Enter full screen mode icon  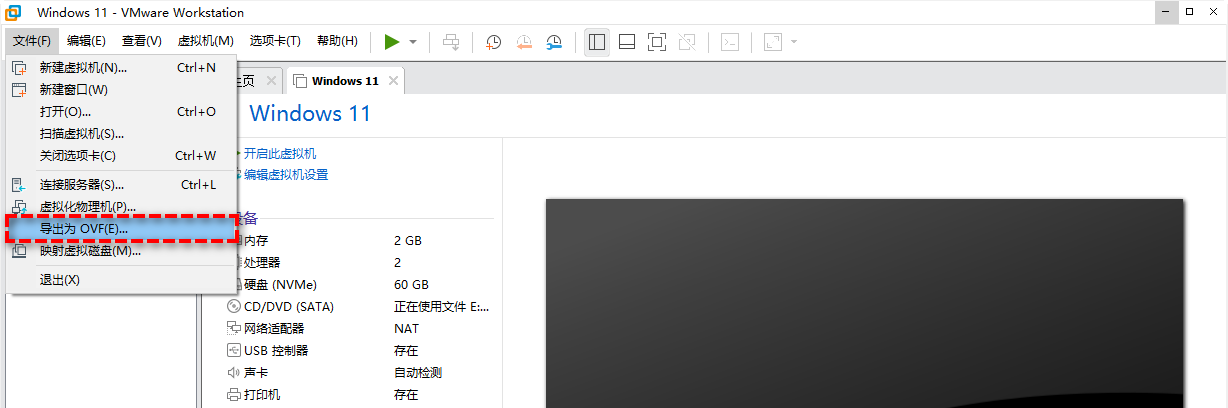(656, 42)
